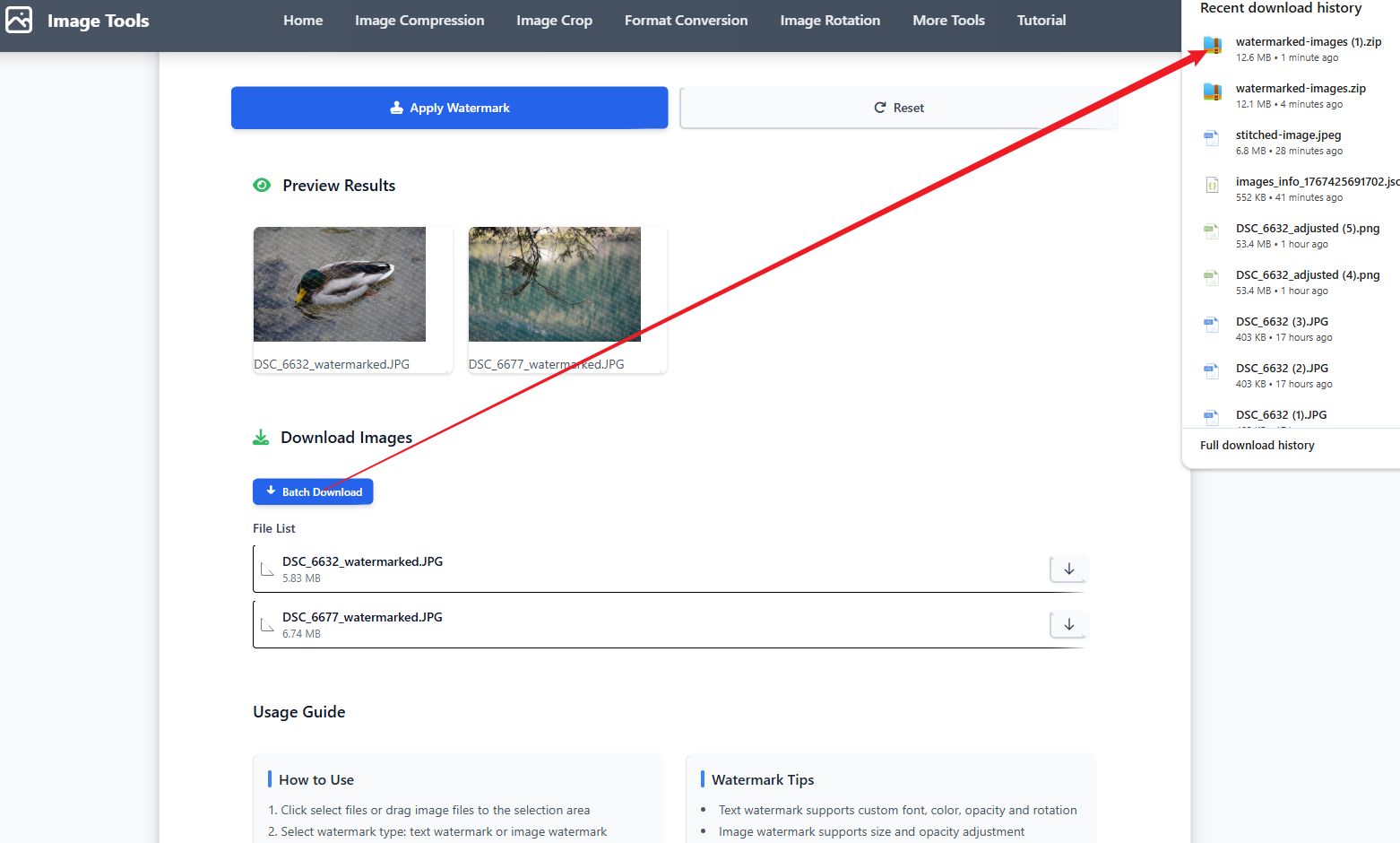Click the DSC_6632_watermarked.JPG name in File List
This screenshot has height=843, width=1400.
[x=362, y=561]
